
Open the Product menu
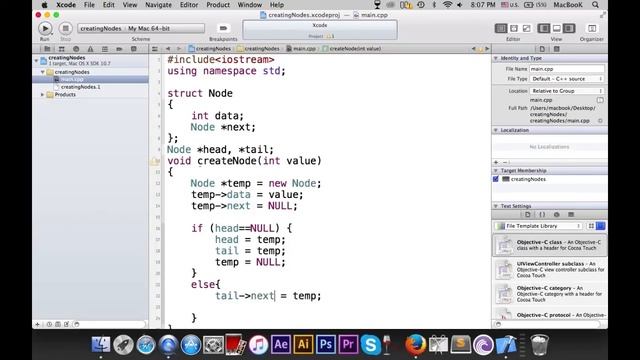[x=218, y=5]
